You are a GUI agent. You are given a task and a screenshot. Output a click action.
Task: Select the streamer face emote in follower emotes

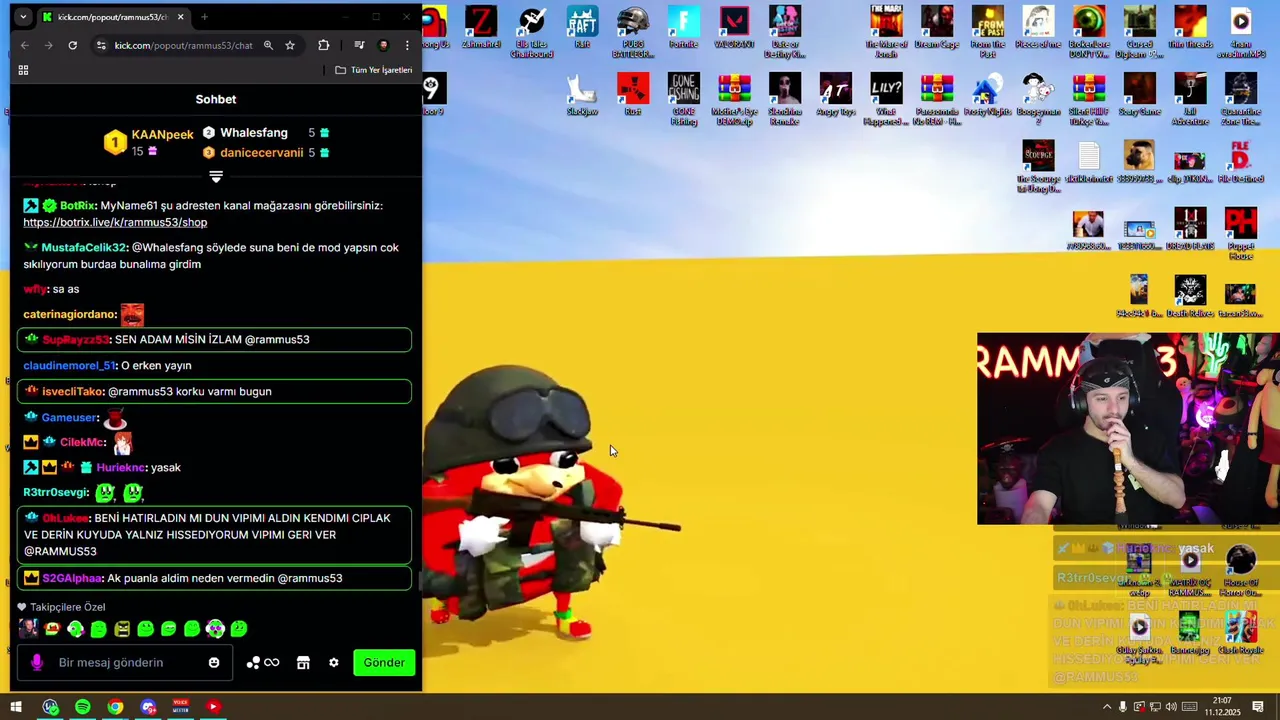pos(28,629)
